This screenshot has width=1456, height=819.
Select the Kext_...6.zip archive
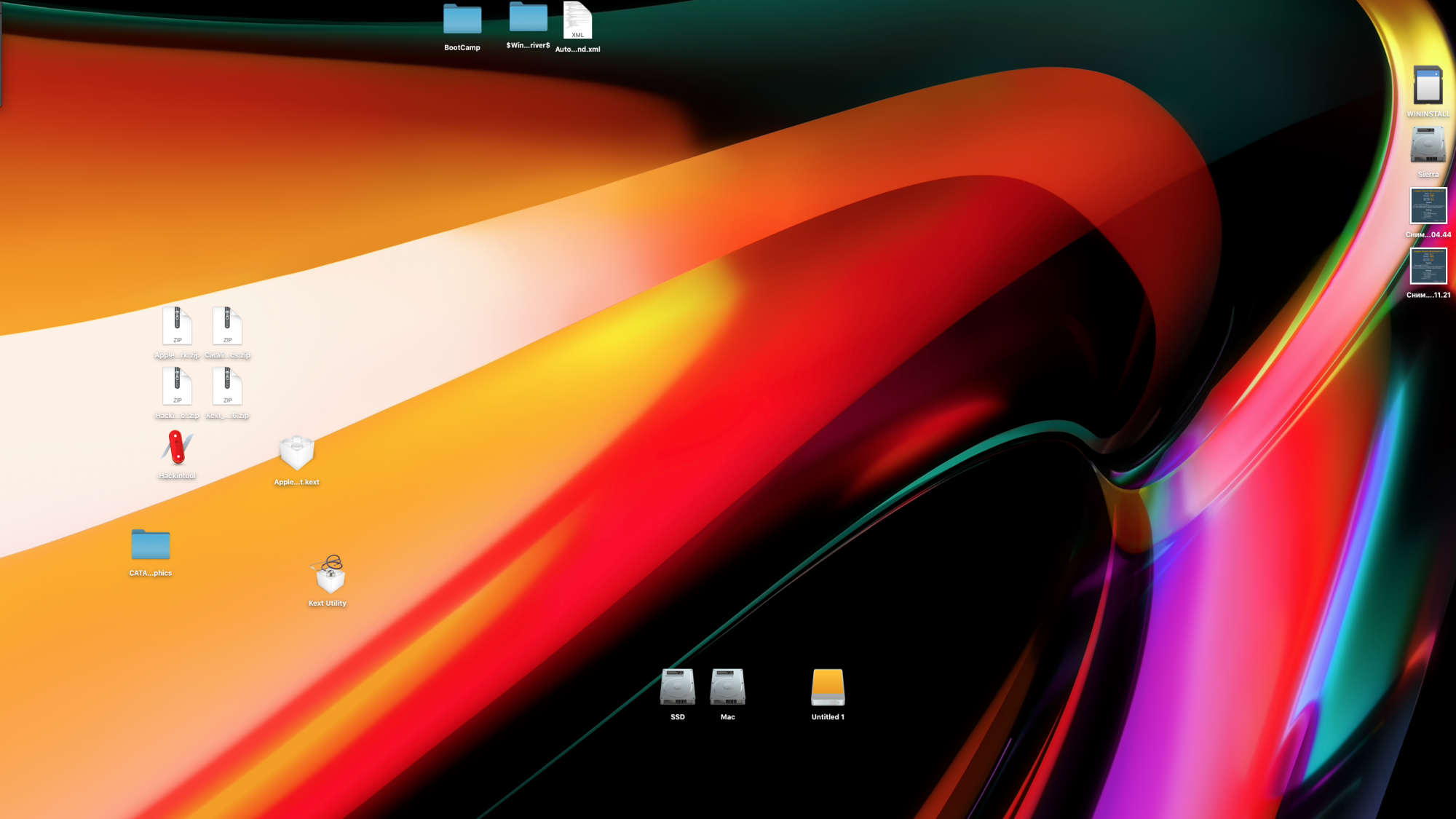coord(227,386)
